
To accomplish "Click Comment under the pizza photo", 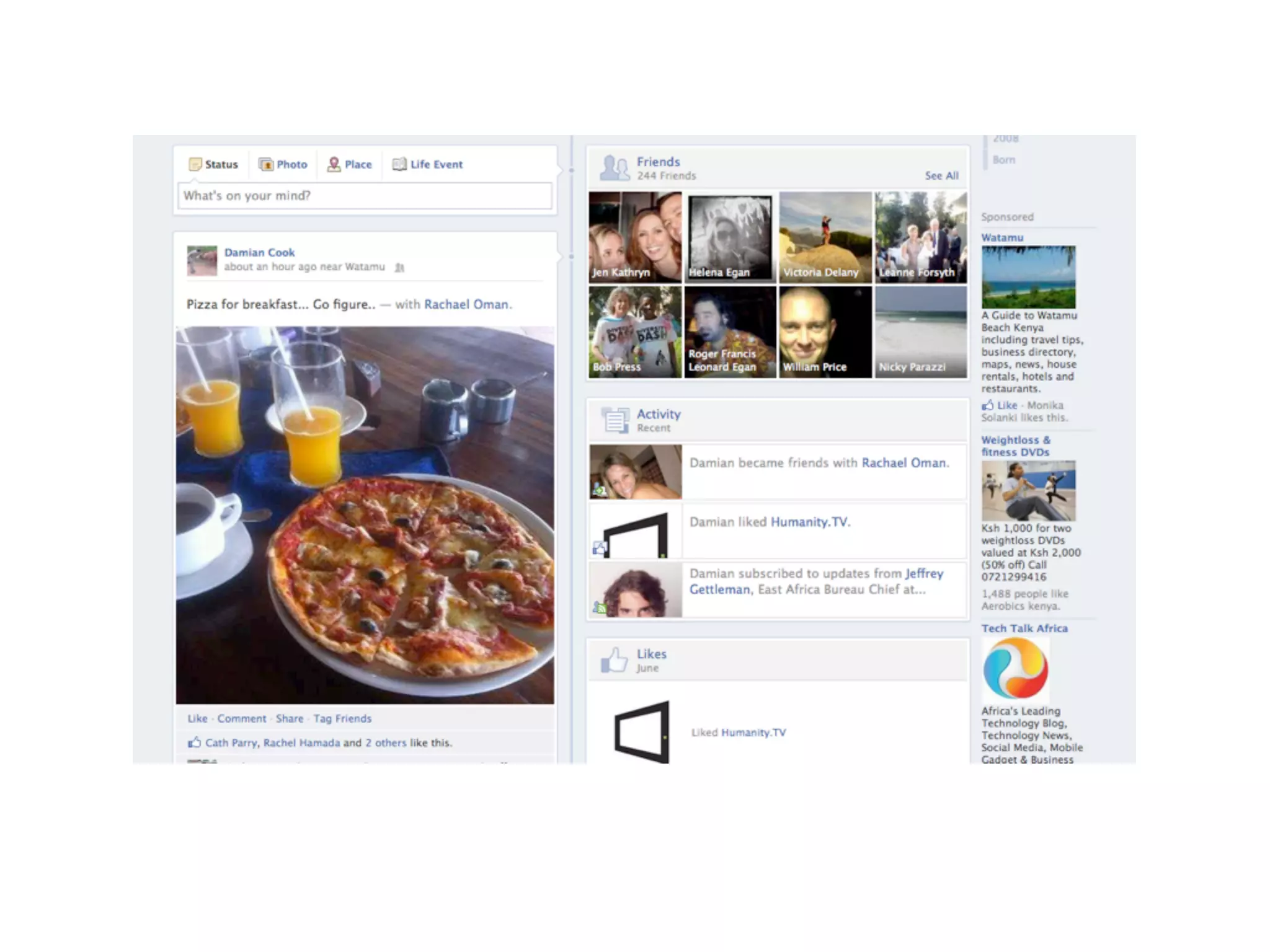I will (241, 718).
